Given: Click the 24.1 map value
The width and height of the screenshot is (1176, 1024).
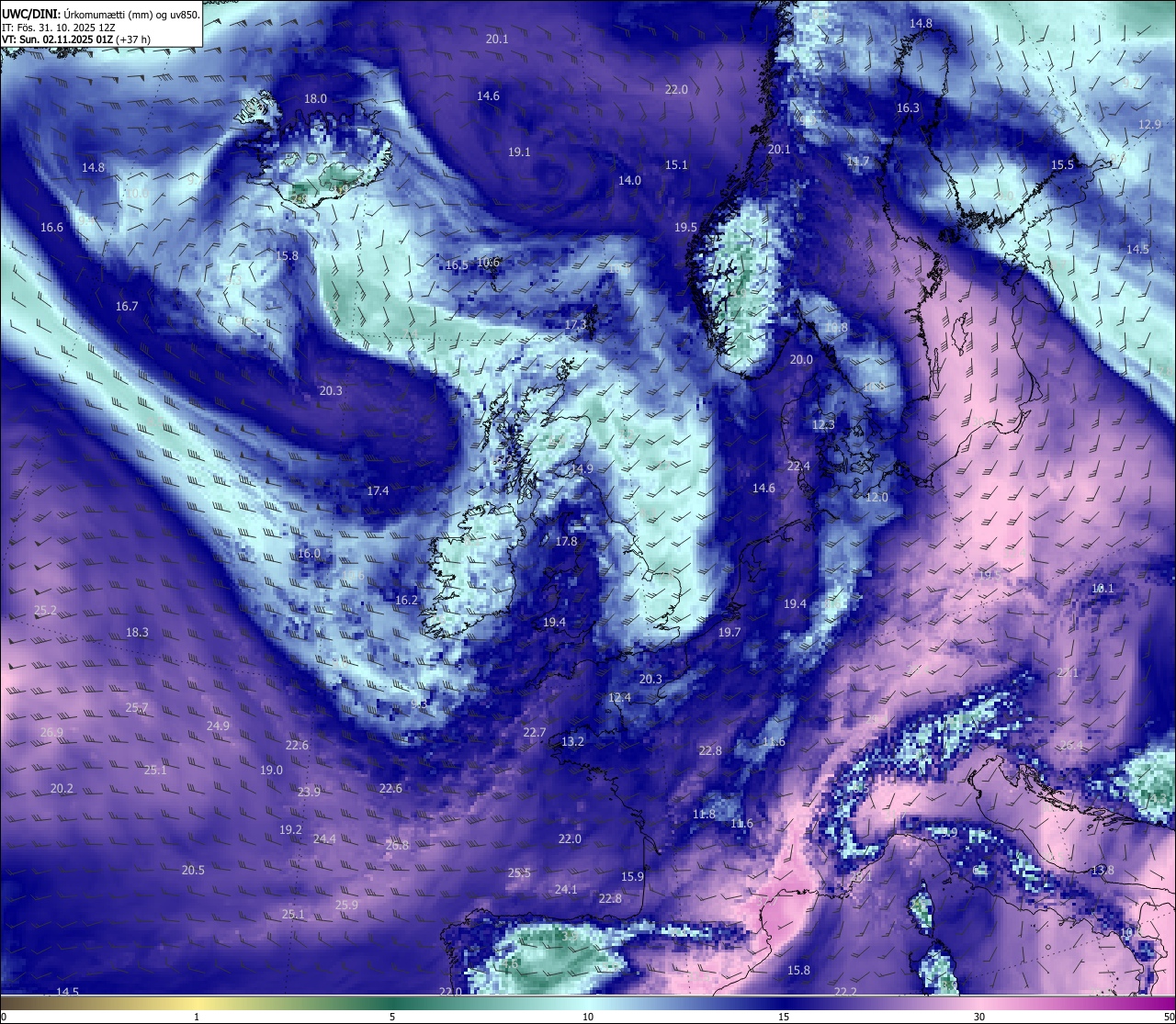Looking at the screenshot, I should 566,889.
